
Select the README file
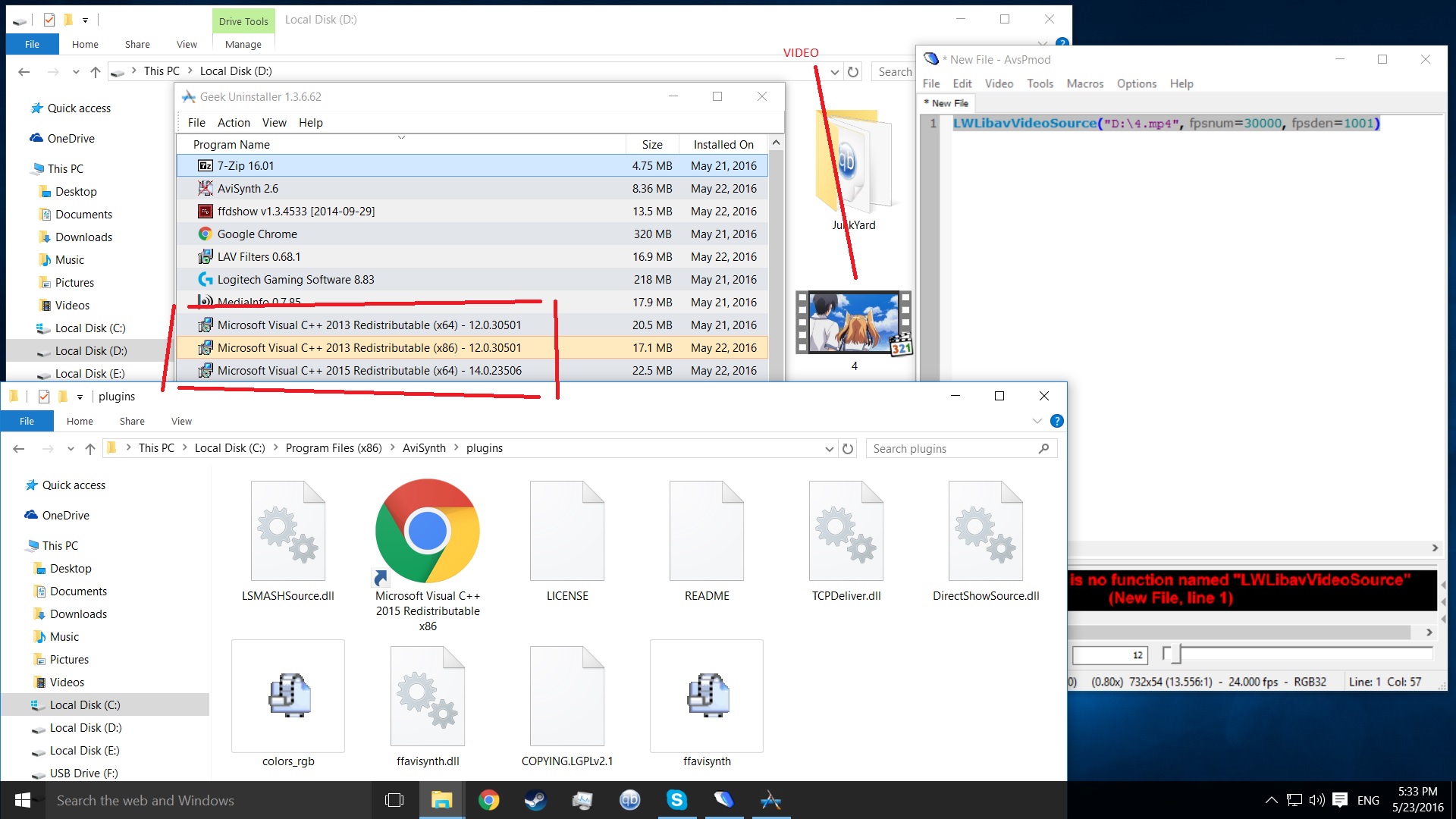707,531
